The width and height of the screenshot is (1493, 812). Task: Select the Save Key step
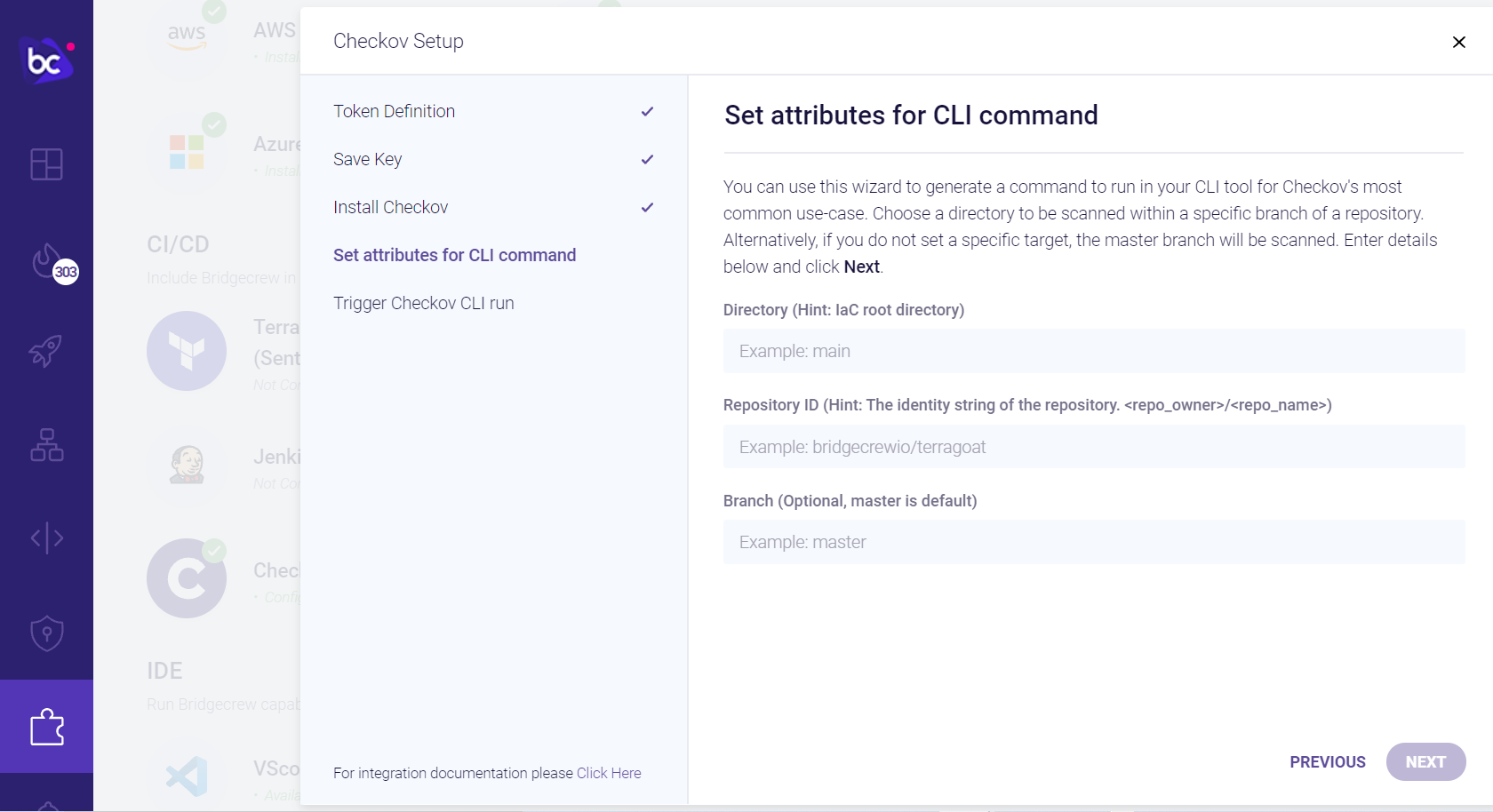pyautogui.click(x=367, y=159)
